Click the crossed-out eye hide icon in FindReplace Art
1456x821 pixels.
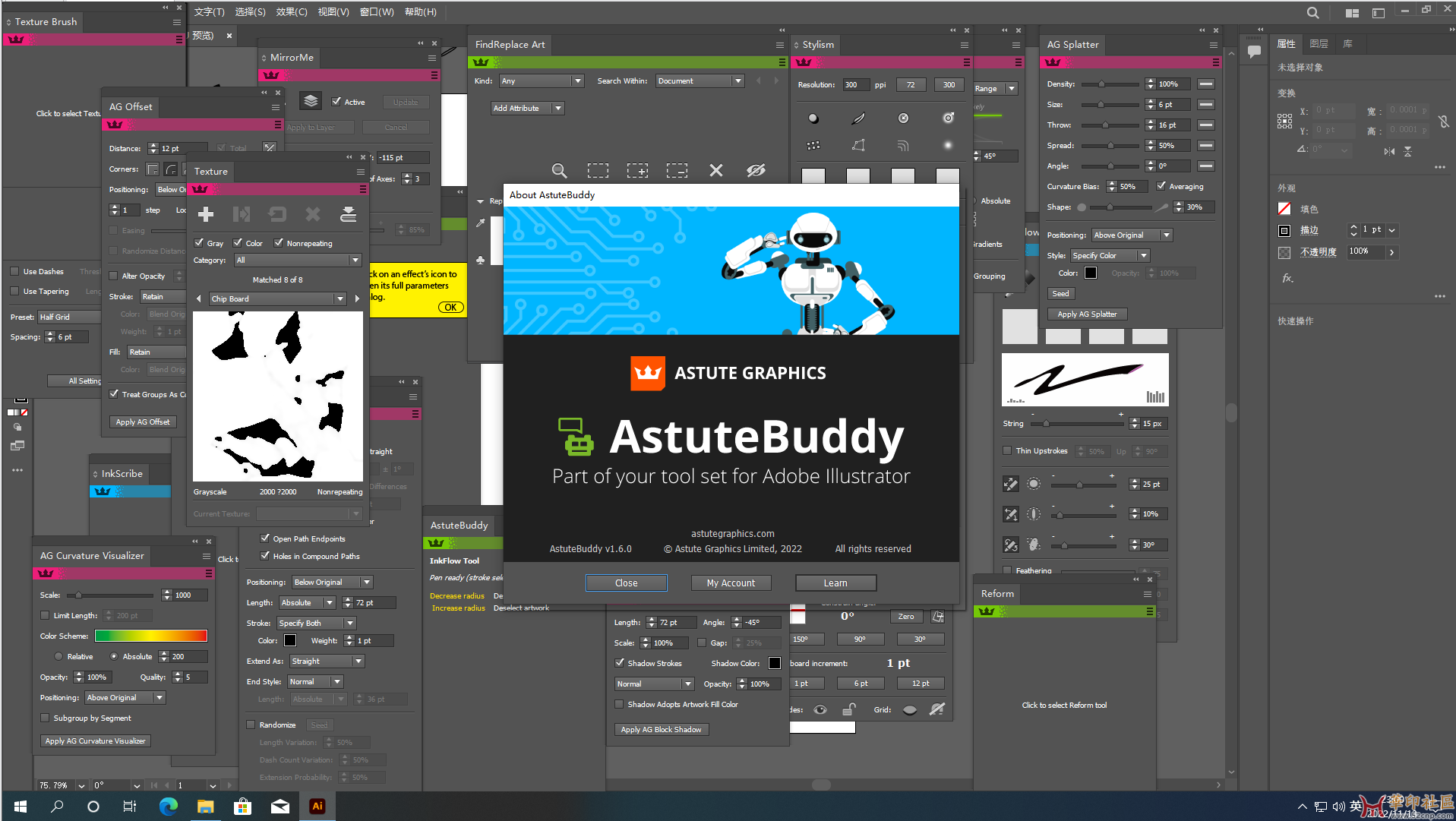click(x=756, y=170)
